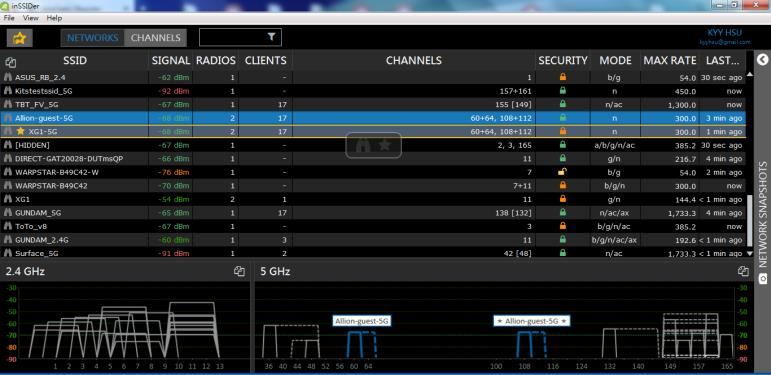Click binoculars icon beside ASUS_RB_2.4
The height and width of the screenshot is (375, 771).
8,77
